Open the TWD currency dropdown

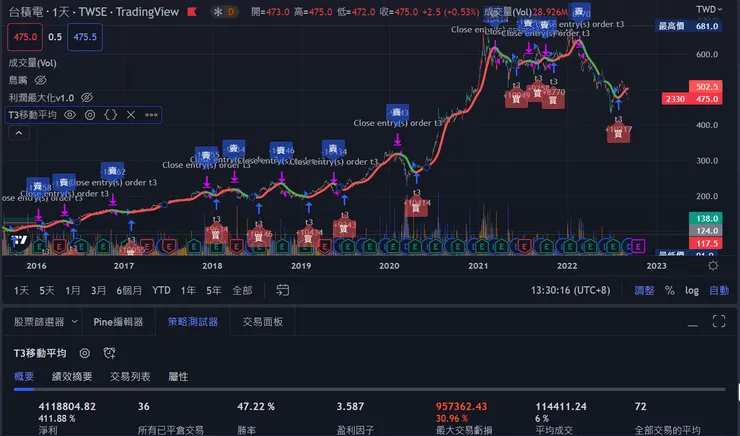coord(709,9)
